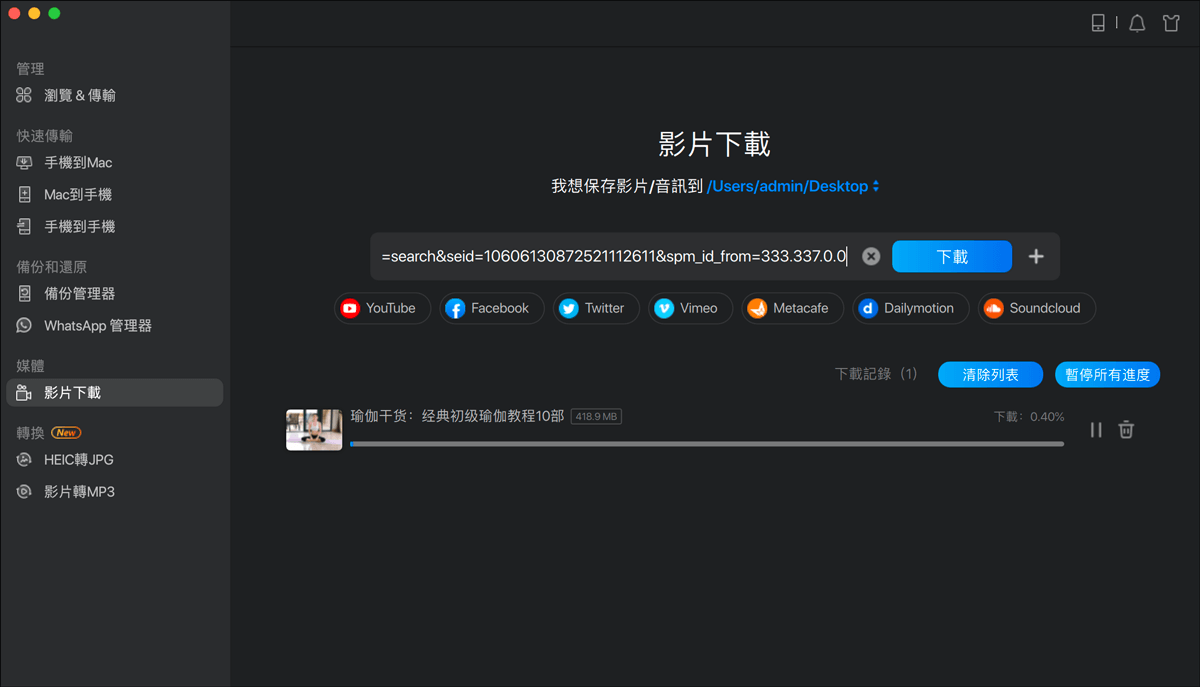The width and height of the screenshot is (1200, 687).
Task: Pause the 瑜伽干货 video download
Action: click(1095, 429)
